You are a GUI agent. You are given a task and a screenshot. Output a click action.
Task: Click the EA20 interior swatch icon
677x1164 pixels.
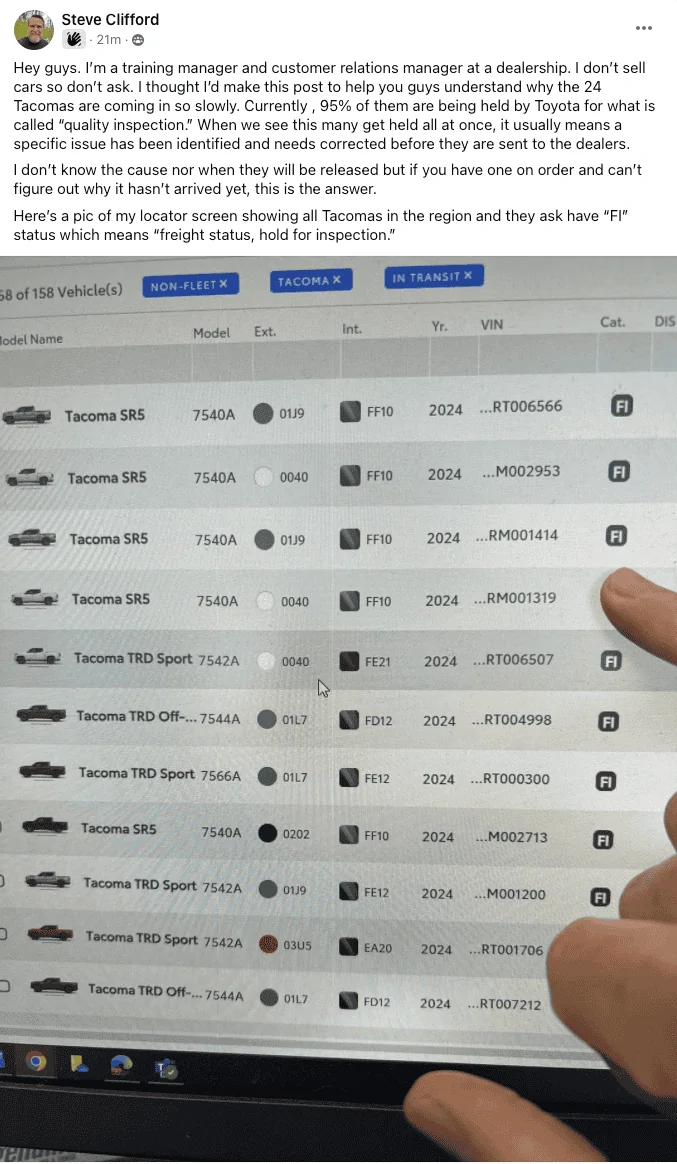click(349, 946)
